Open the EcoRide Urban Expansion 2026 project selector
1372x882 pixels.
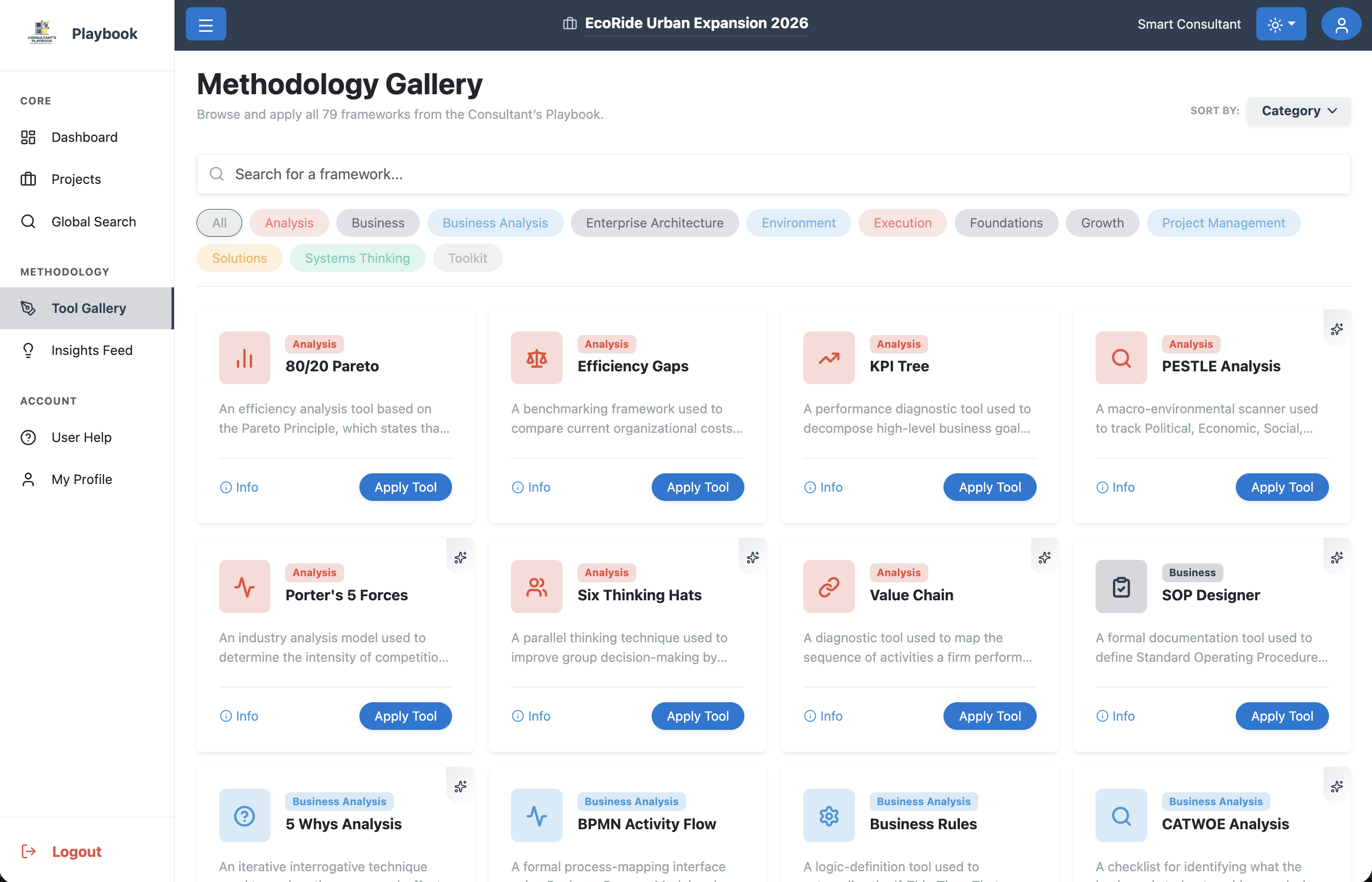[695, 24]
